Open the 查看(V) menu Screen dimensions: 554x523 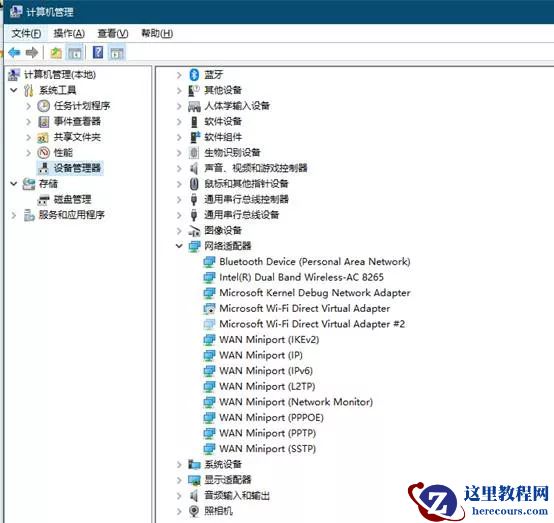[x=113, y=34]
